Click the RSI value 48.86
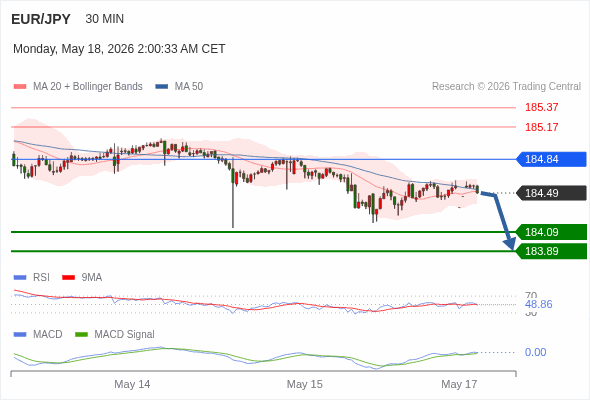Screen dimensions: 590x400 (x=538, y=304)
